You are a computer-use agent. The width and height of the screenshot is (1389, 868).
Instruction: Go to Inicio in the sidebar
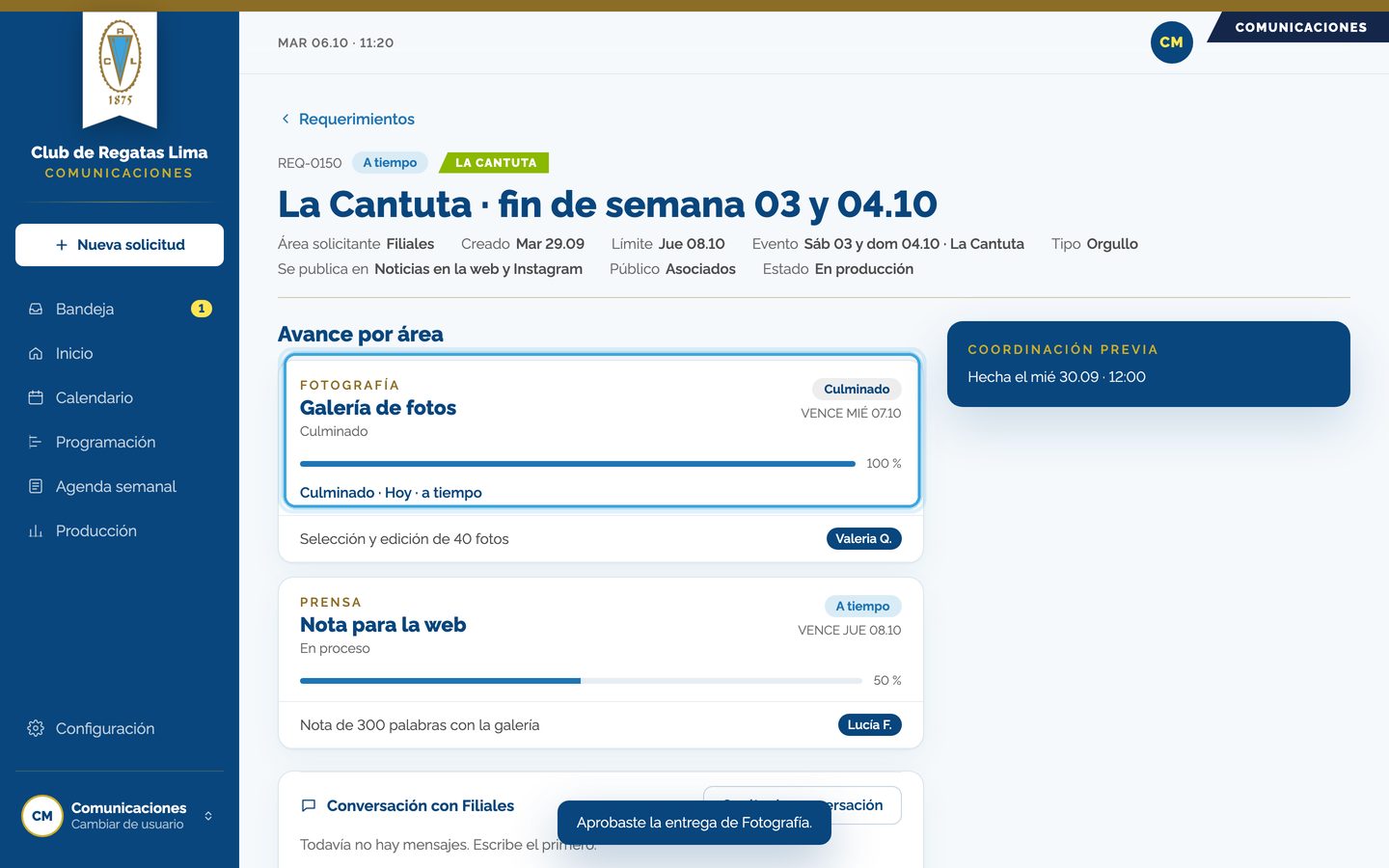pos(120,353)
